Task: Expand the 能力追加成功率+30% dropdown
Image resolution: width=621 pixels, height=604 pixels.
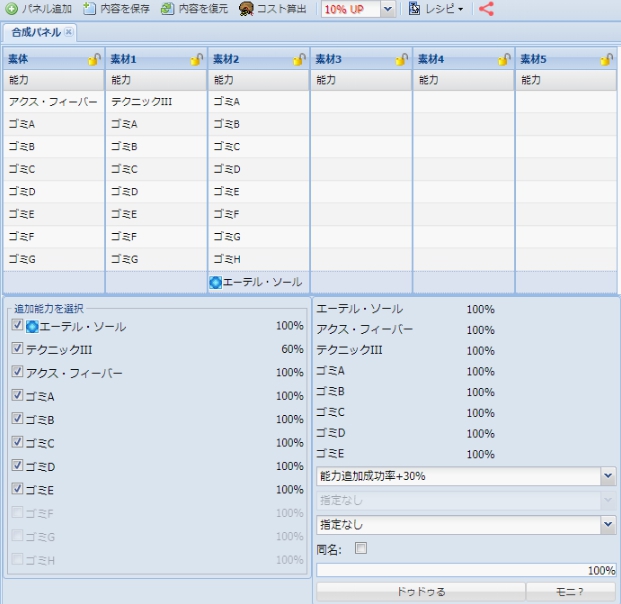Action: click(608, 476)
